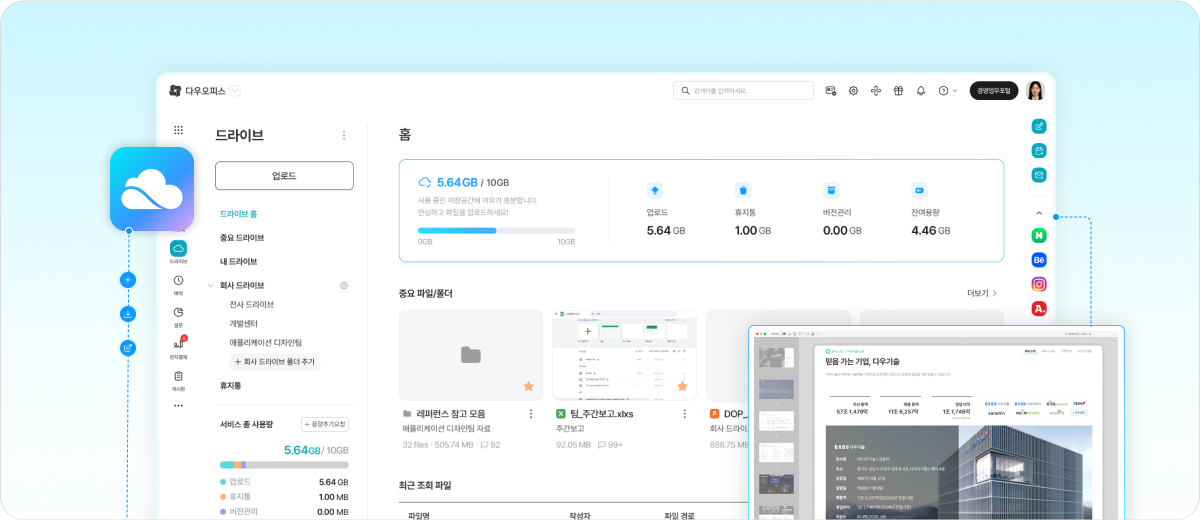This screenshot has width=1200, height=520.
Task: Select 내 드라이브 in sidebar
Action: click(239, 261)
